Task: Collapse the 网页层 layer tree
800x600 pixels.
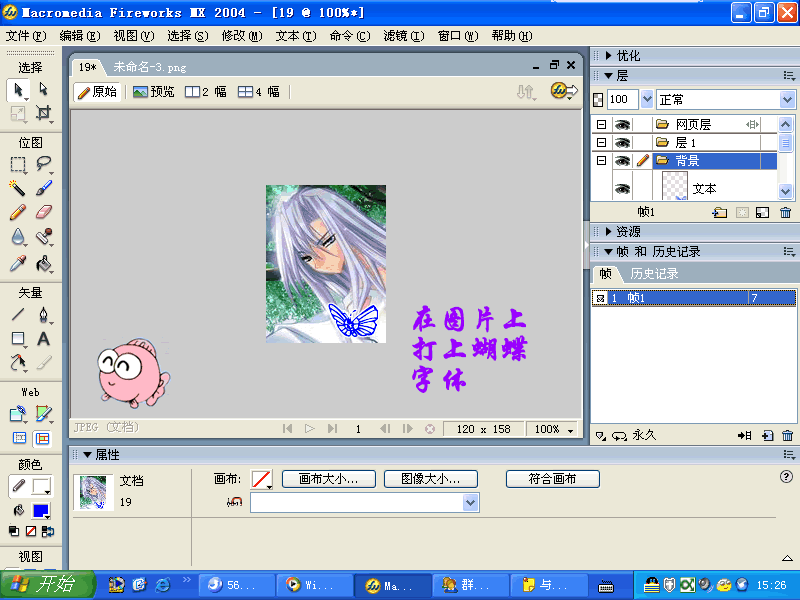Action: (602, 124)
